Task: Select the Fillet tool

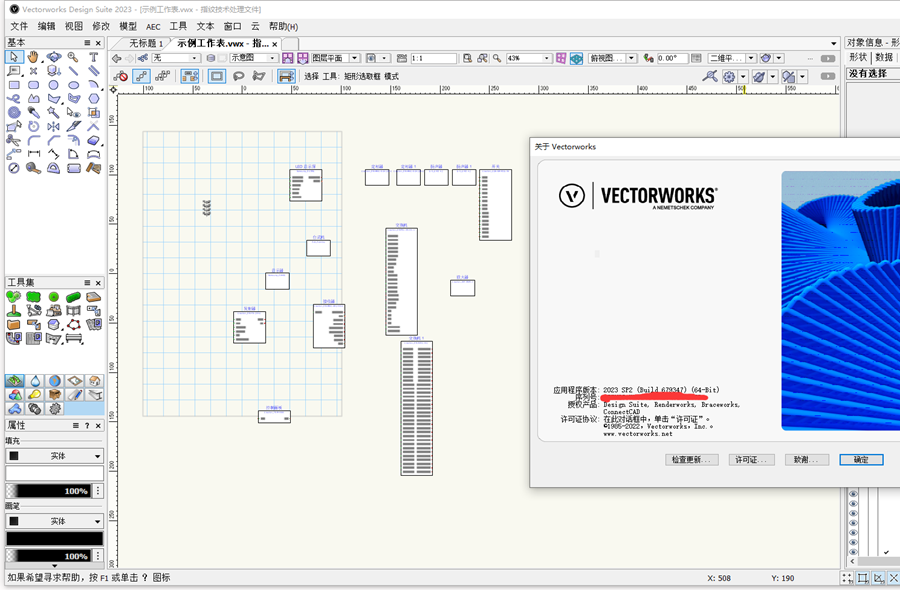Action: pyautogui.click(x=33, y=140)
